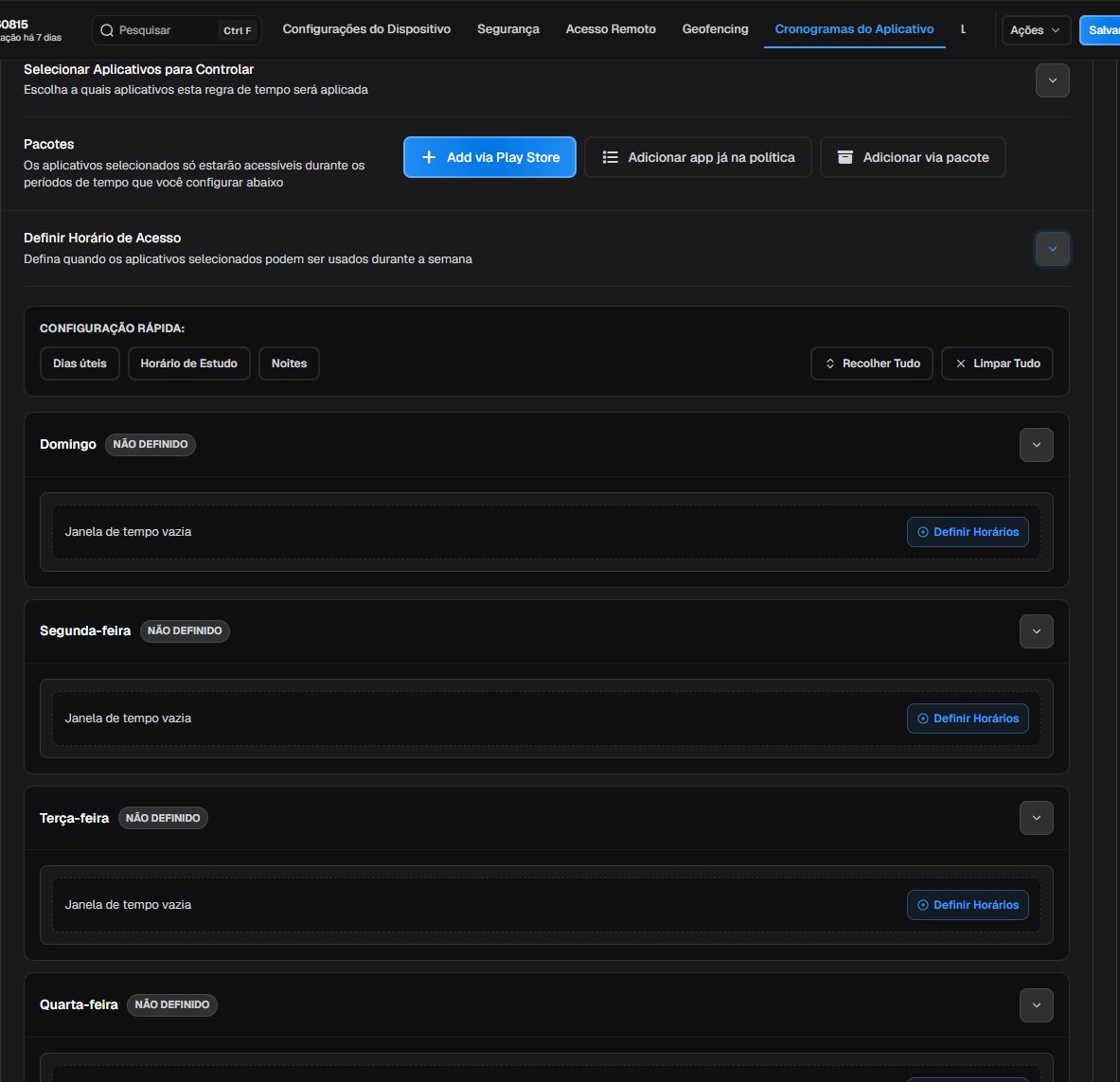Click the Pacotes heading
Image resolution: width=1120 pixels, height=1082 pixels.
(x=48, y=144)
